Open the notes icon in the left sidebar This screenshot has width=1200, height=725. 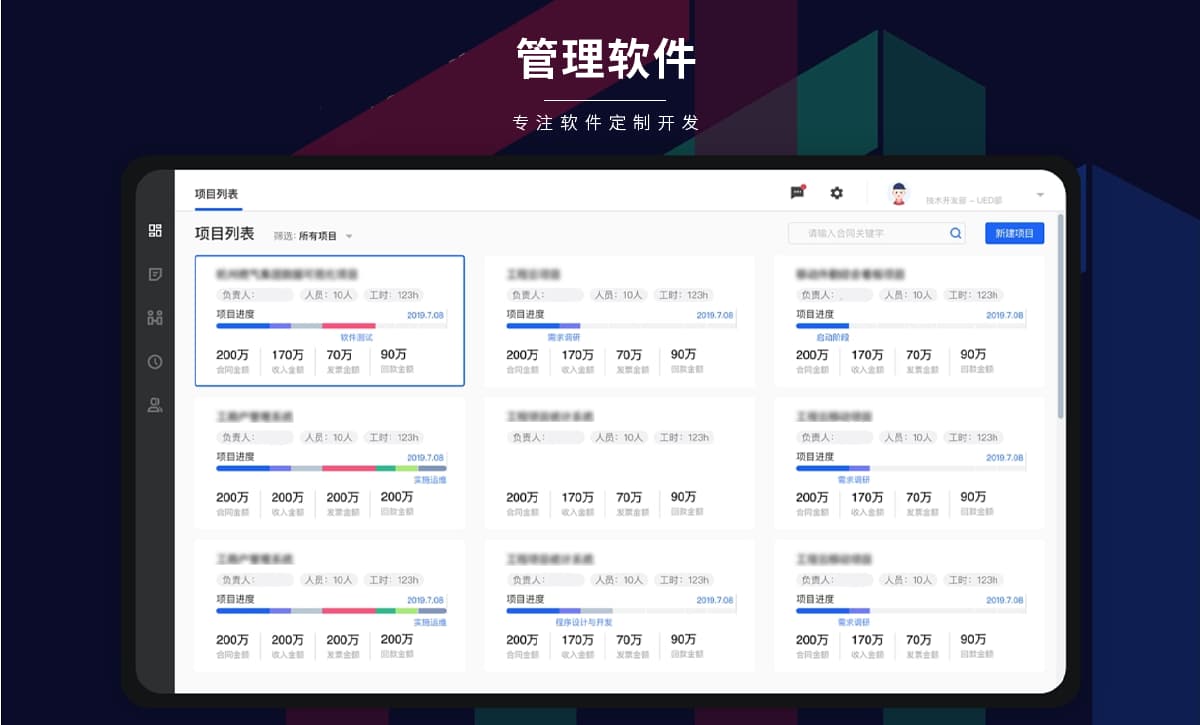155,275
